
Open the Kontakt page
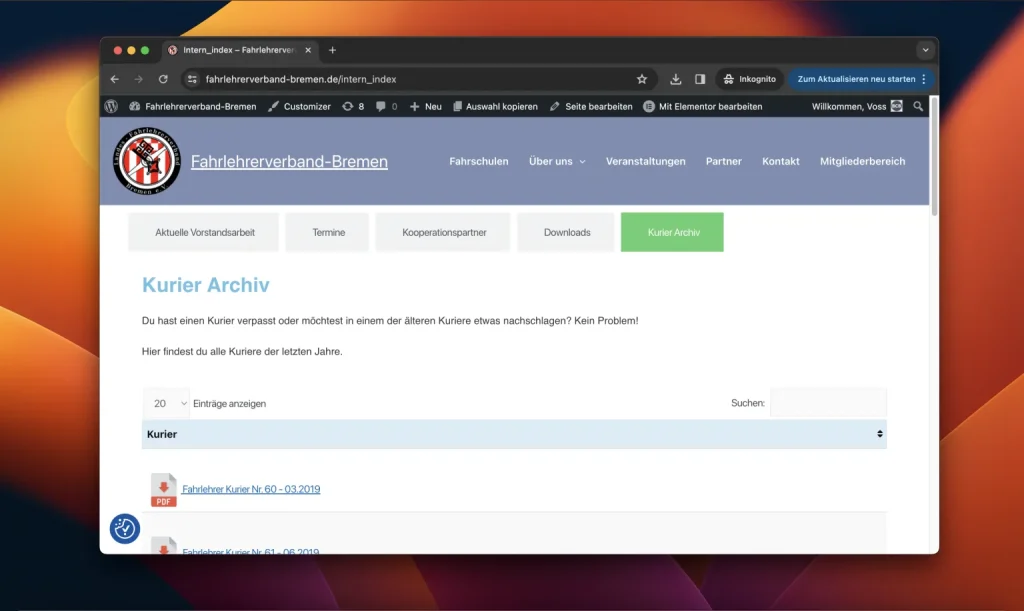click(x=780, y=161)
